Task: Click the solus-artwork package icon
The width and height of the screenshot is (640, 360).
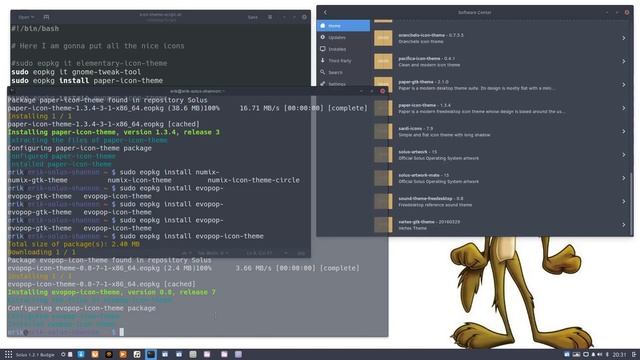Action: coord(383,155)
